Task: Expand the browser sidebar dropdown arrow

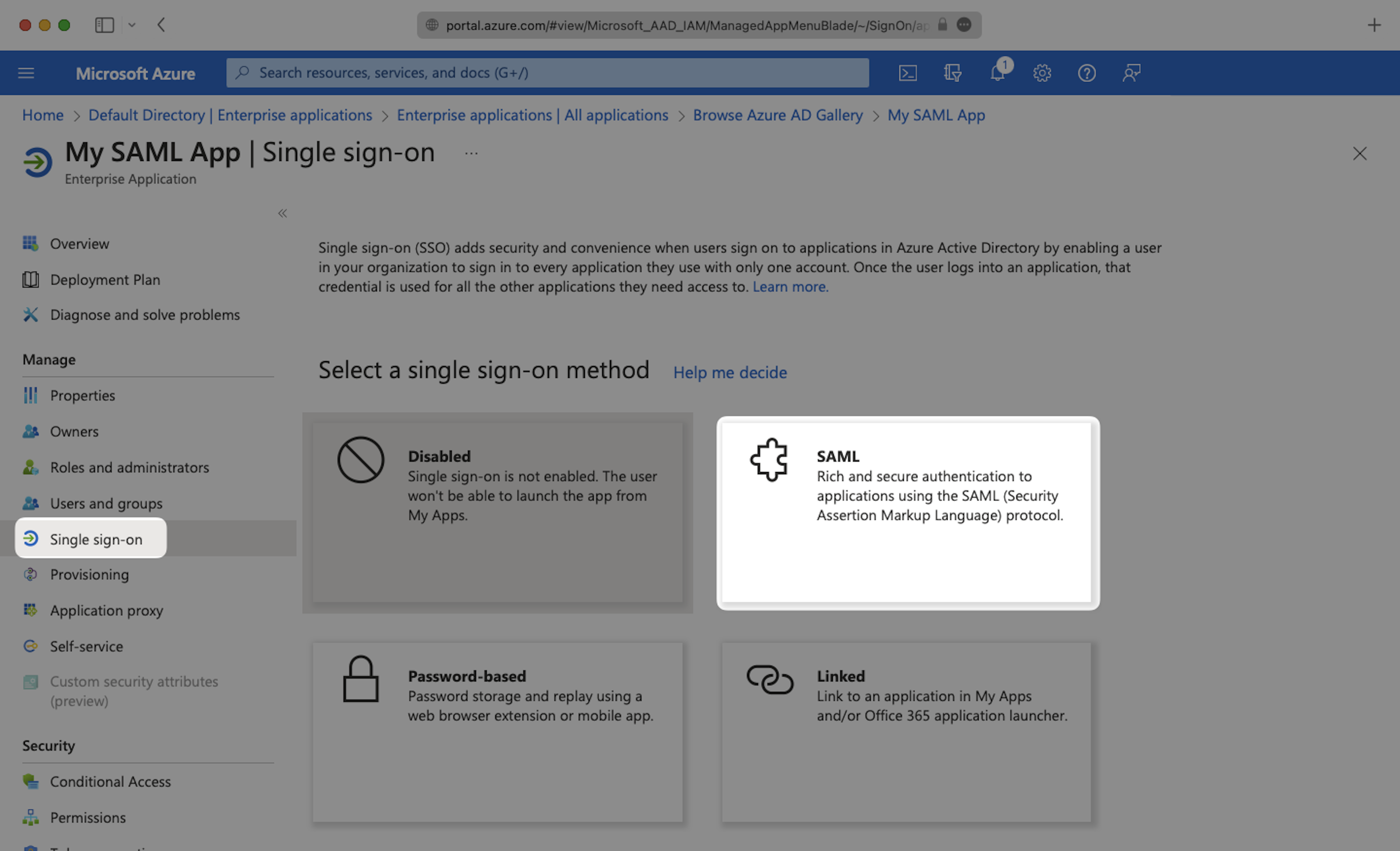Action: (x=132, y=25)
